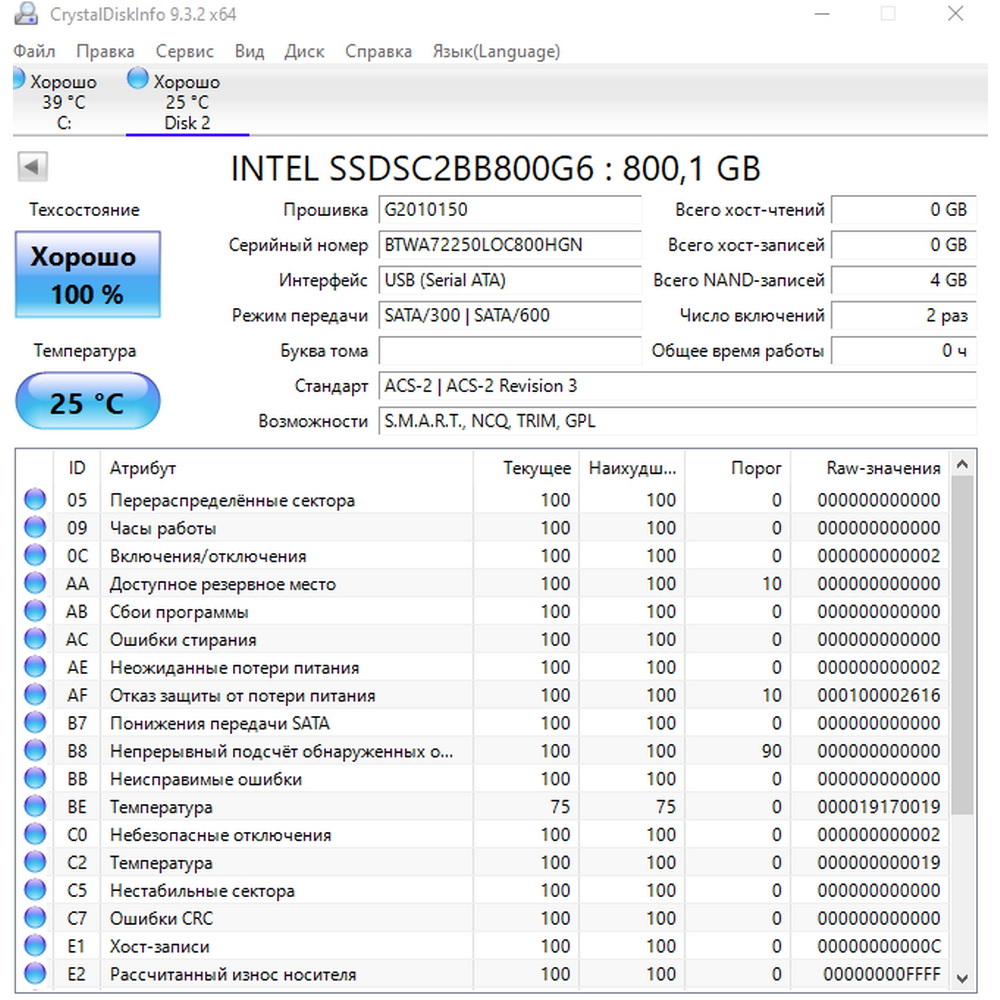Click the Режим передачи field
The width and height of the screenshot is (1000, 1000).
510,315
